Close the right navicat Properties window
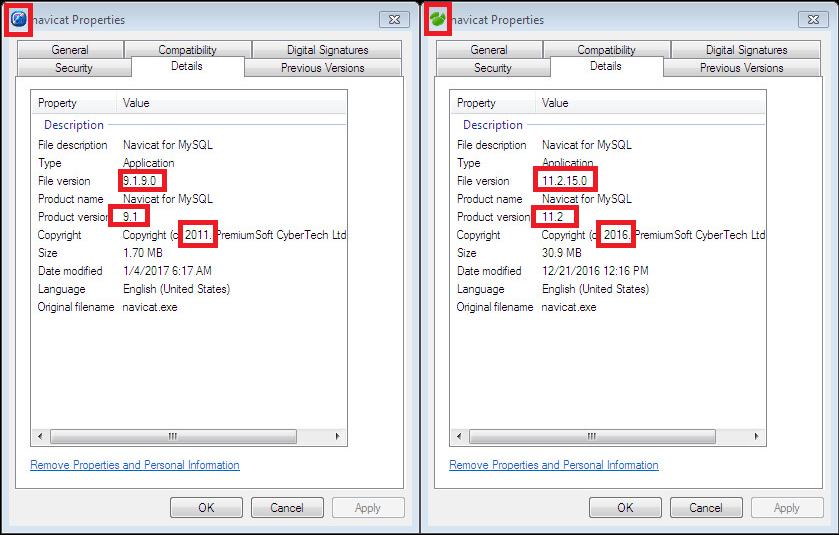839x535 pixels. [813, 20]
